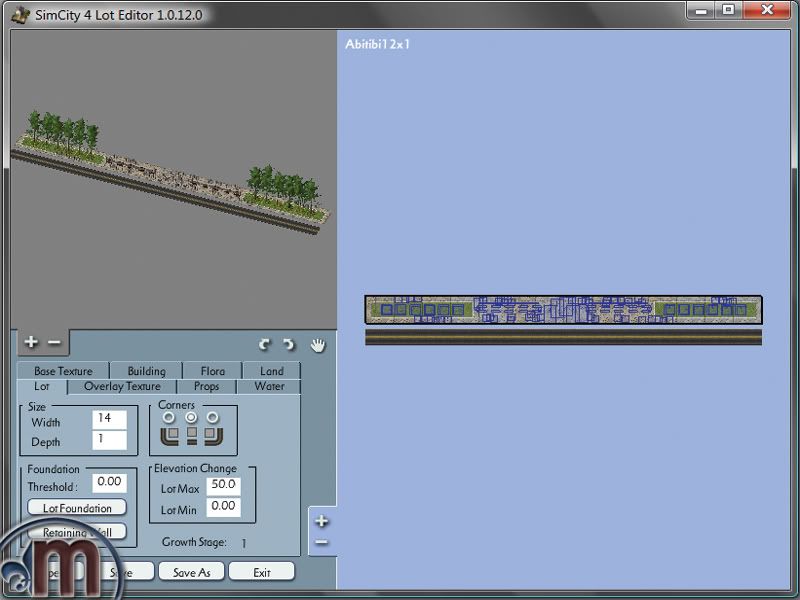Rotate the 3D preview clockwise
800x600 pixels.
tap(289, 345)
